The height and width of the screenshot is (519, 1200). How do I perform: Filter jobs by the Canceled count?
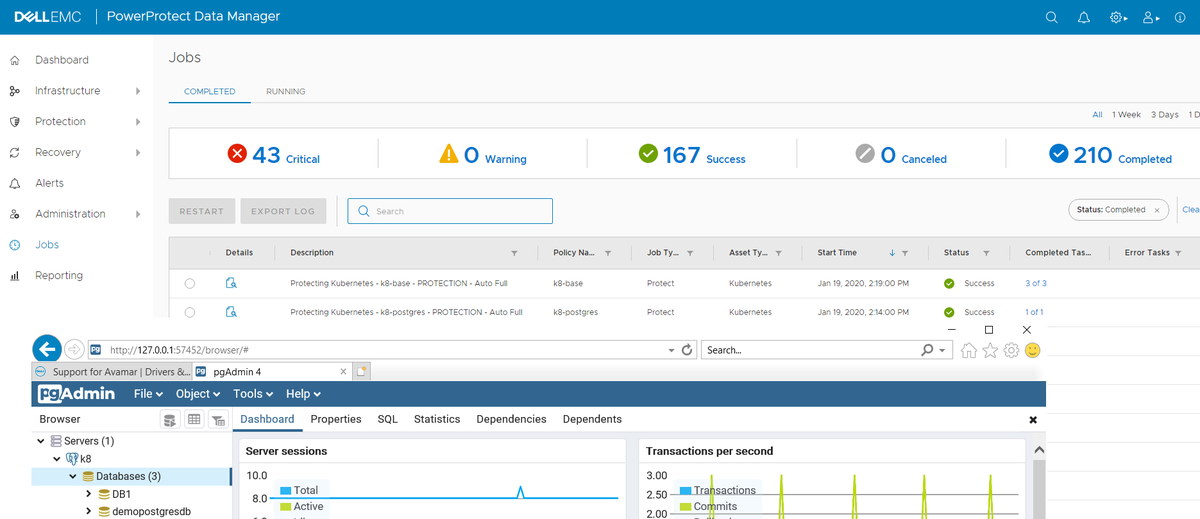901,155
